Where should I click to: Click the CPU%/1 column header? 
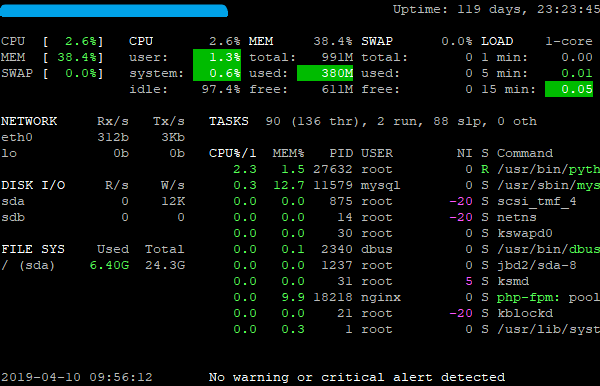(x=233, y=153)
